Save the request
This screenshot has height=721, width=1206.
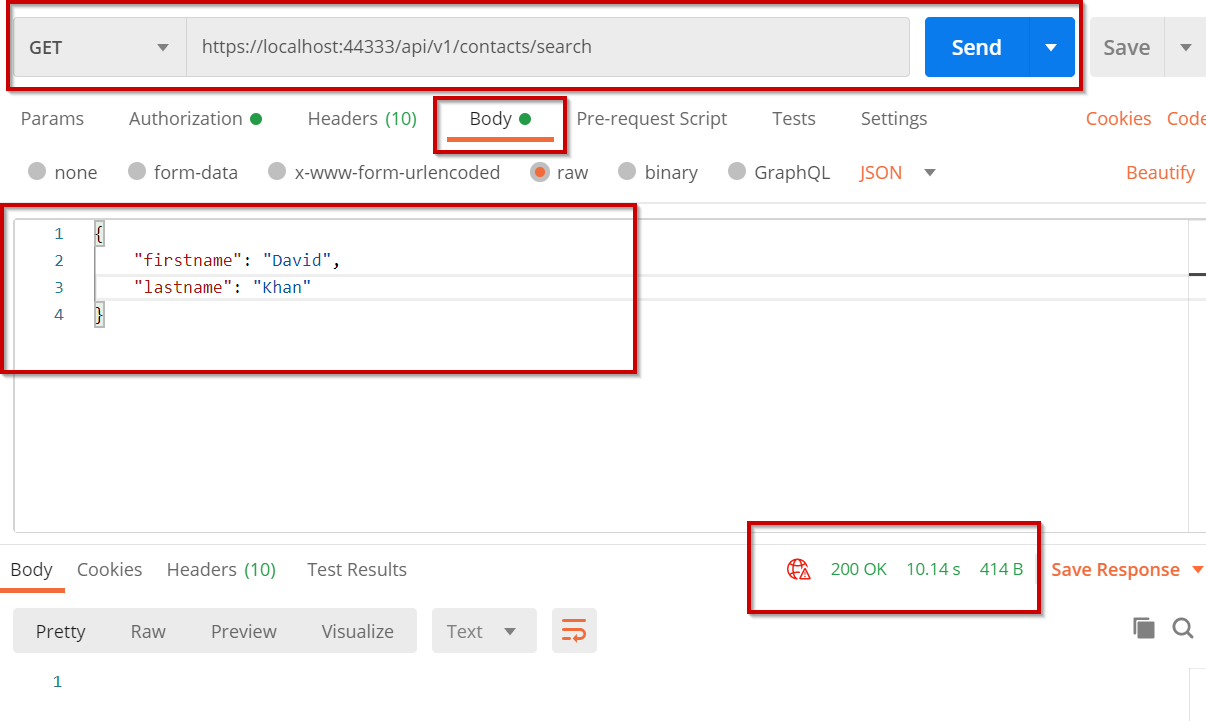tap(1126, 47)
